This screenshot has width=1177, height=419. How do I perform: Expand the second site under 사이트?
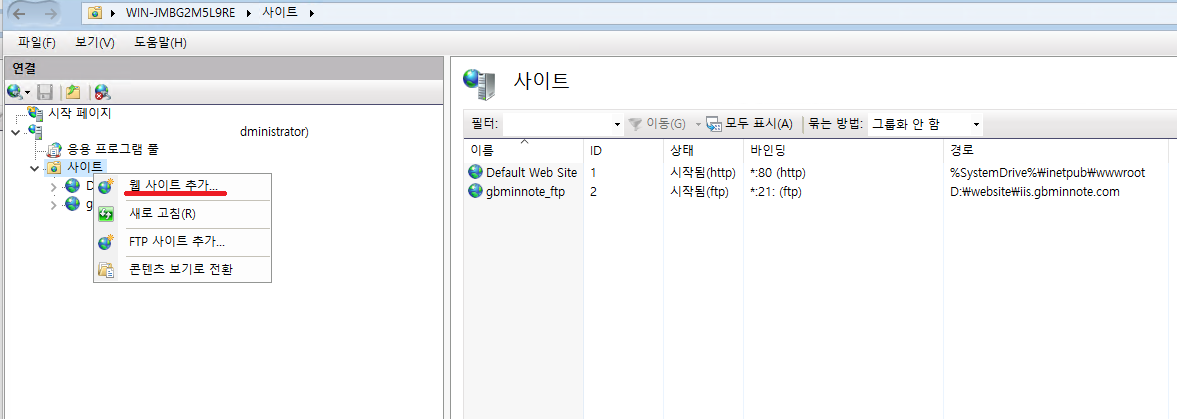pyautogui.click(x=53, y=204)
